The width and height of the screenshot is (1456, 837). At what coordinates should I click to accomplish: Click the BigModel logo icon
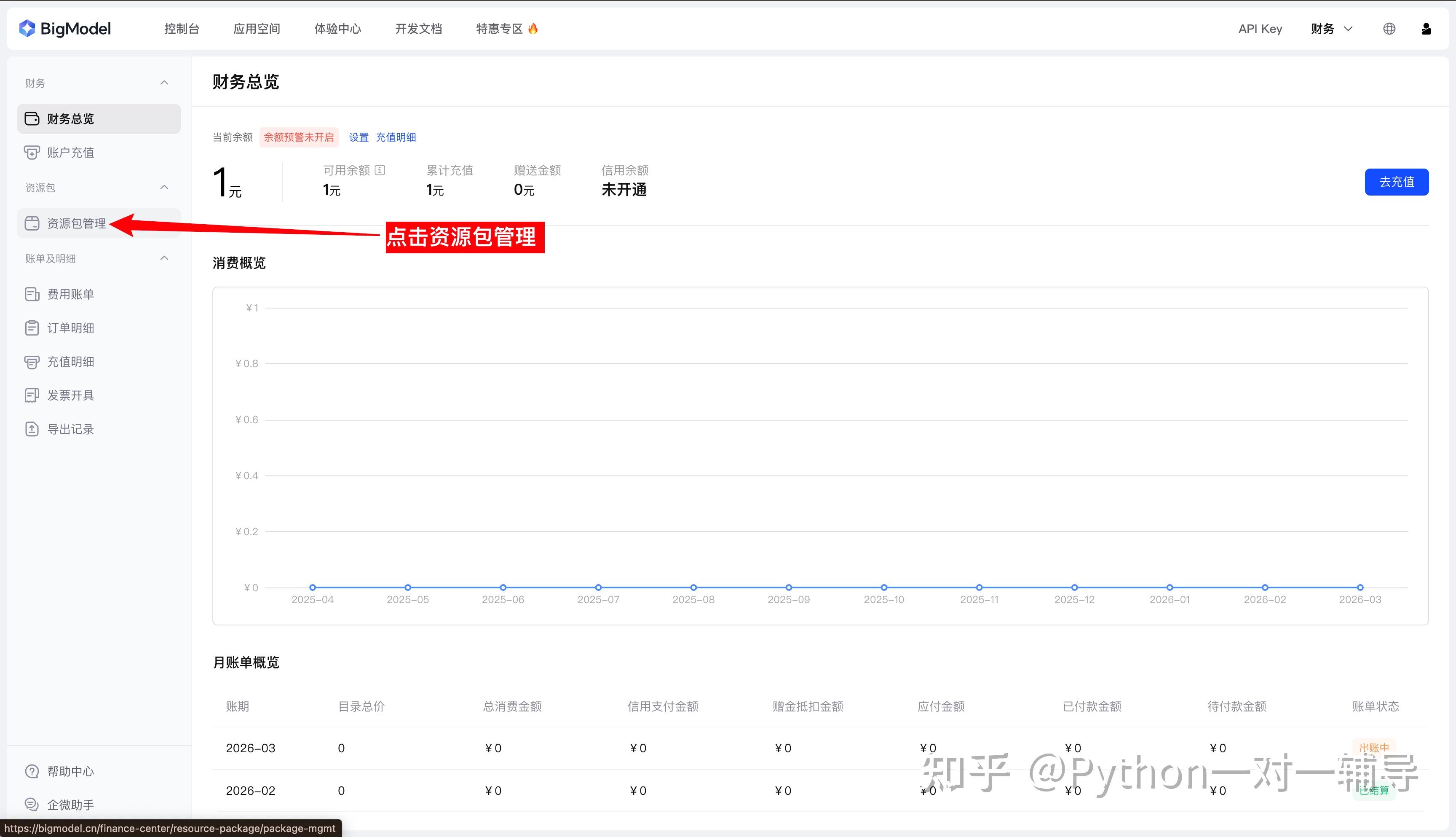(x=27, y=28)
